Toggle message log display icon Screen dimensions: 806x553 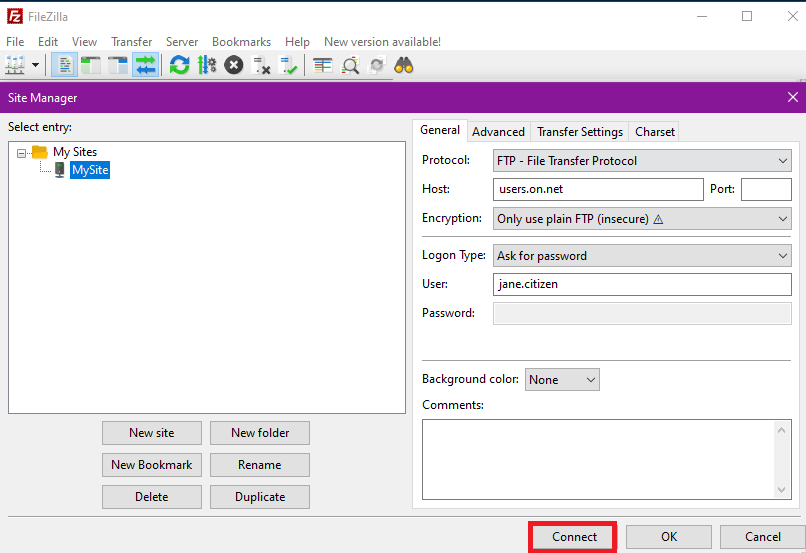click(x=65, y=65)
